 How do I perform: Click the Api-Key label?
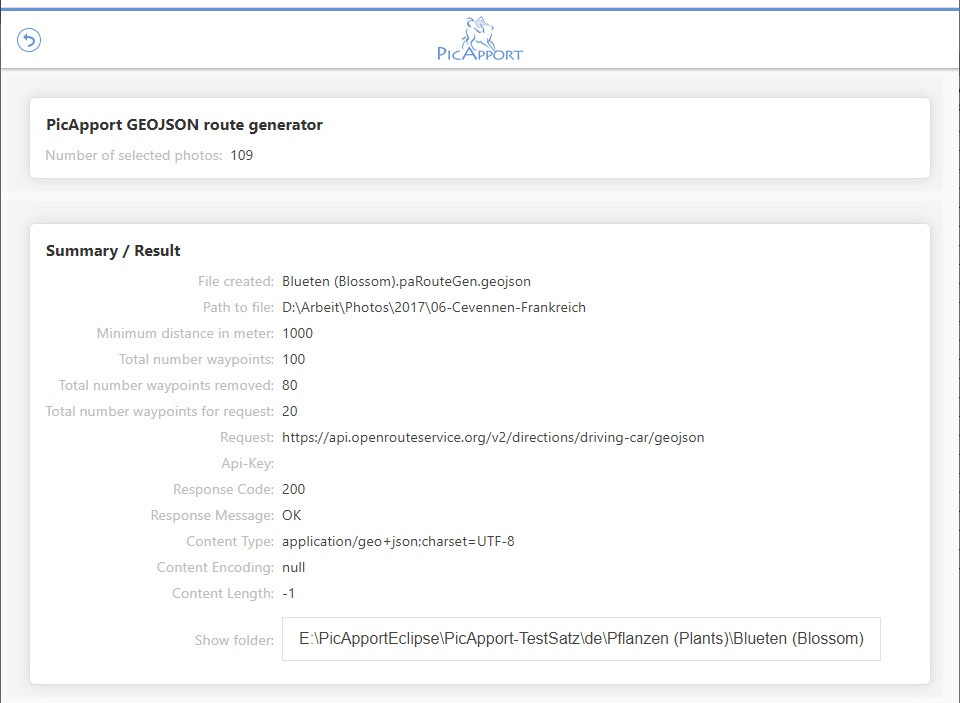247,463
